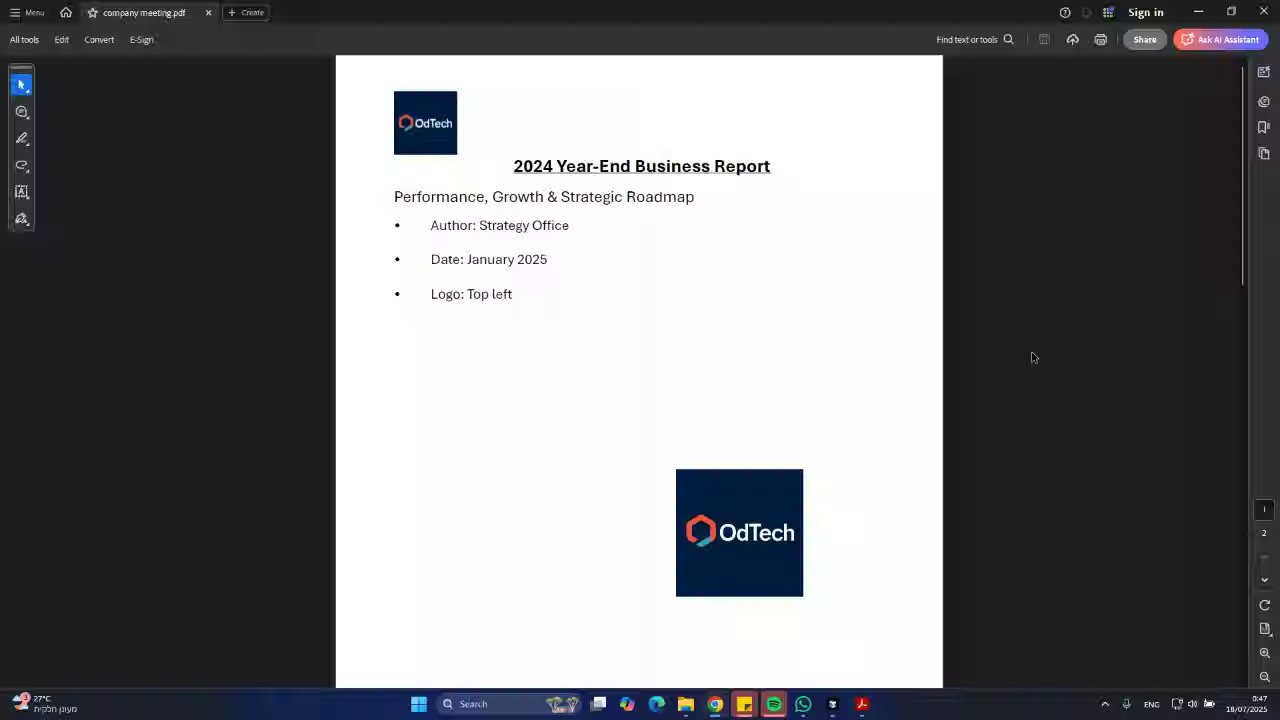Choose the zoom magnifier tool in left toolbar
The image size is (1280, 720).
tap(21, 112)
